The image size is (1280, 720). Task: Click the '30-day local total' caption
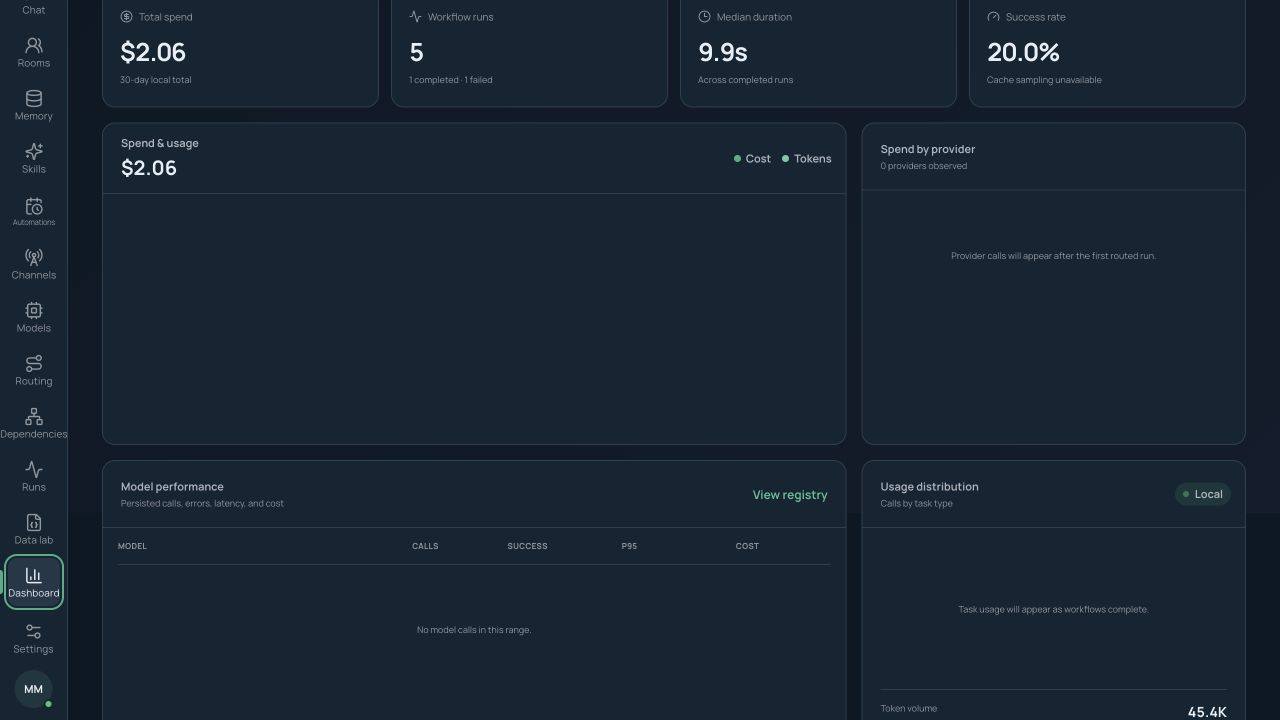(x=156, y=80)
